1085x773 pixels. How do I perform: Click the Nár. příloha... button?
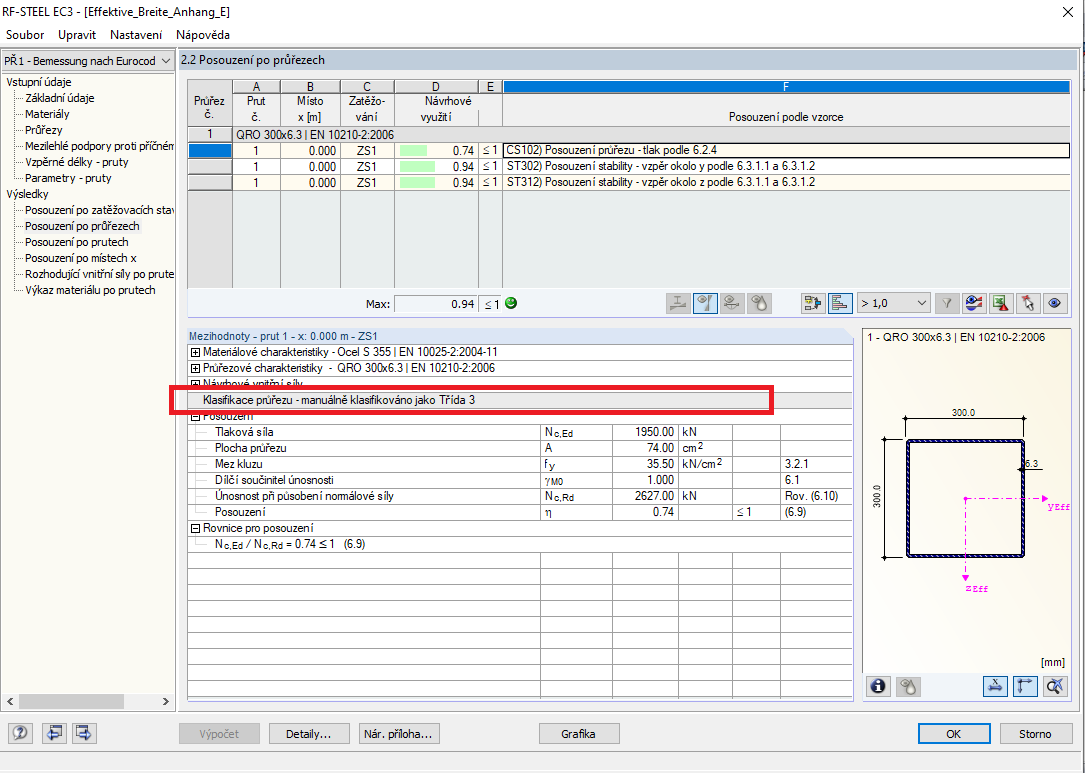[399, 734]
